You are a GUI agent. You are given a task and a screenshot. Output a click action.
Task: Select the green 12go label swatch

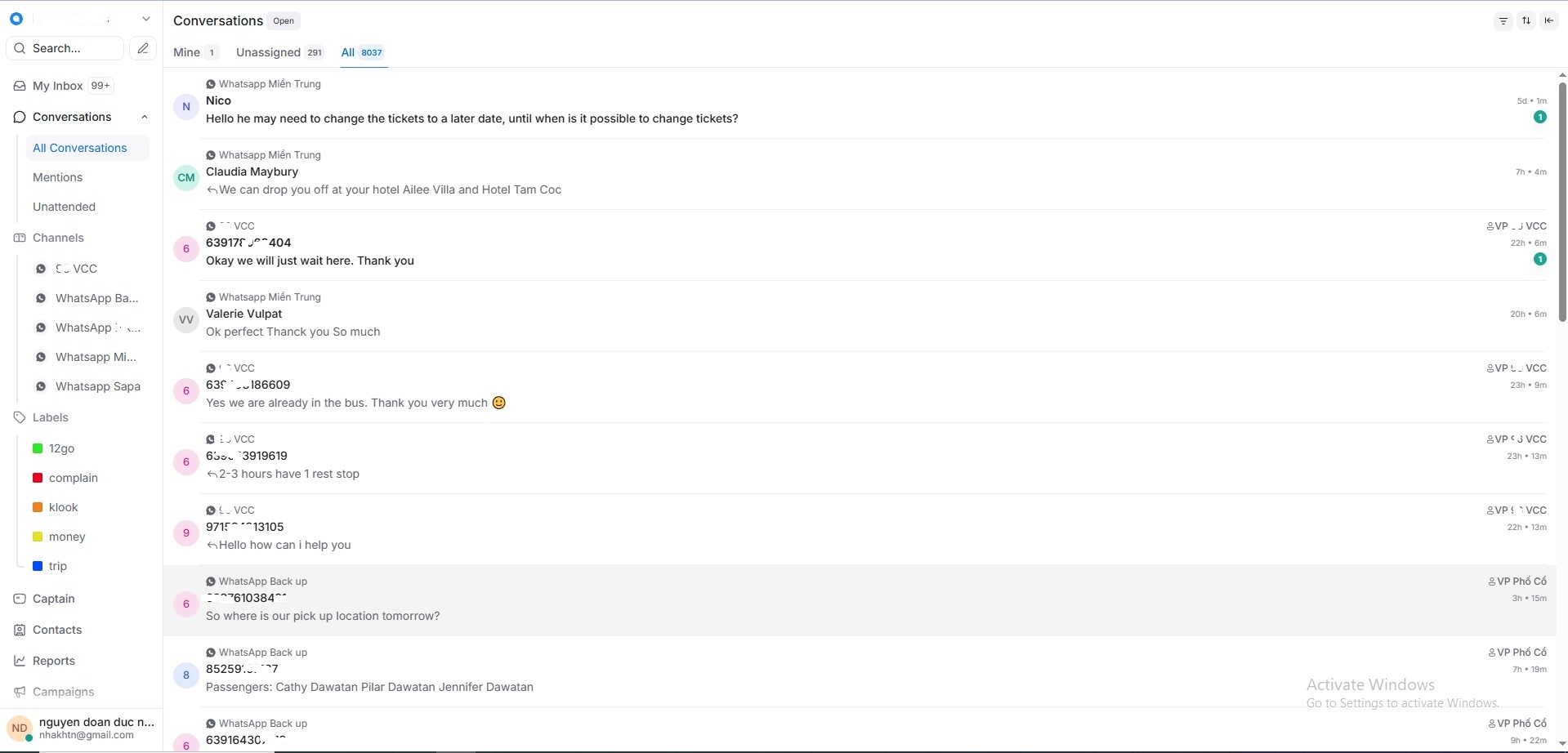[x=38, y=448]
